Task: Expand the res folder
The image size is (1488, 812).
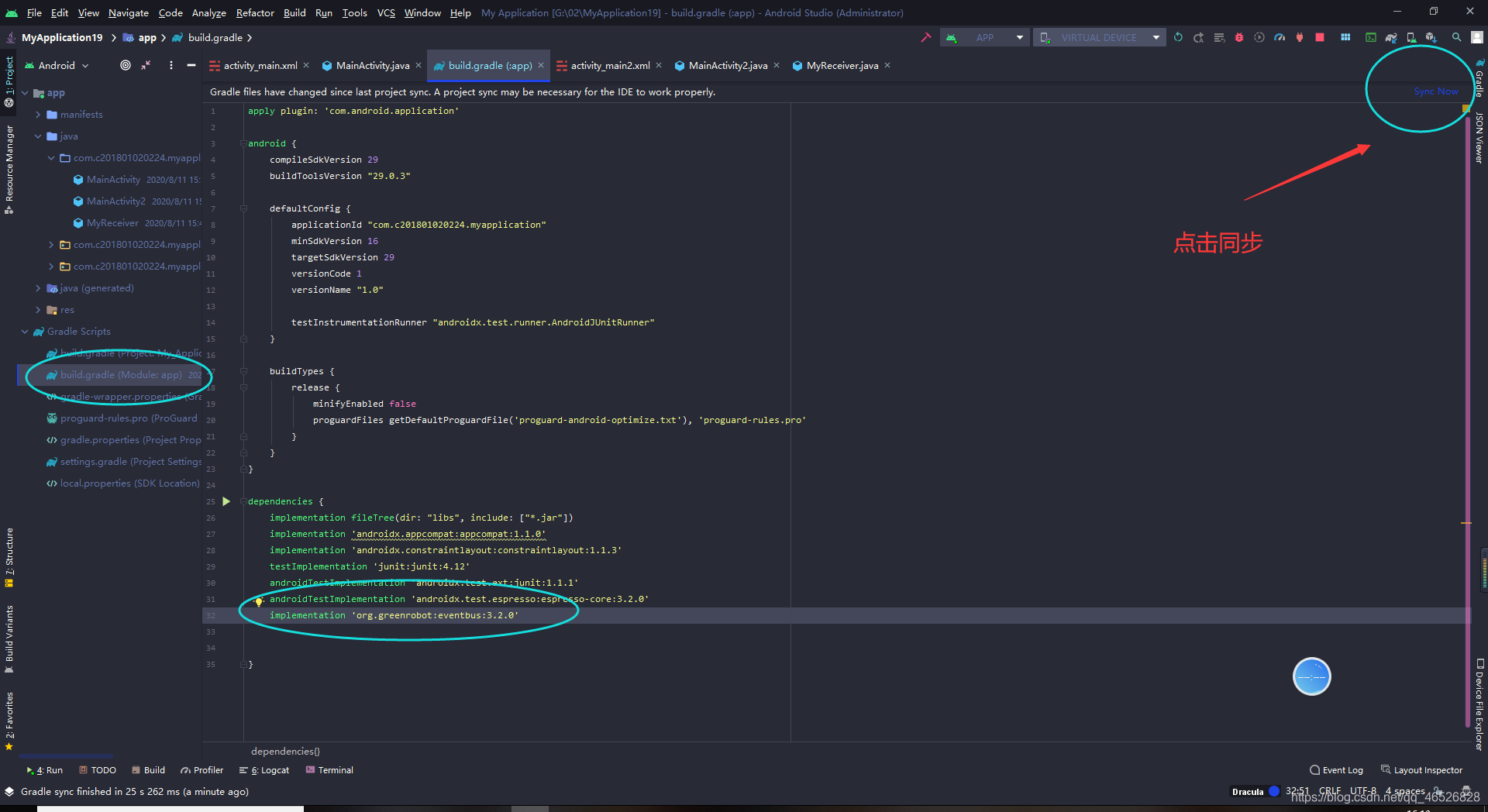Action: pos(38,309)
